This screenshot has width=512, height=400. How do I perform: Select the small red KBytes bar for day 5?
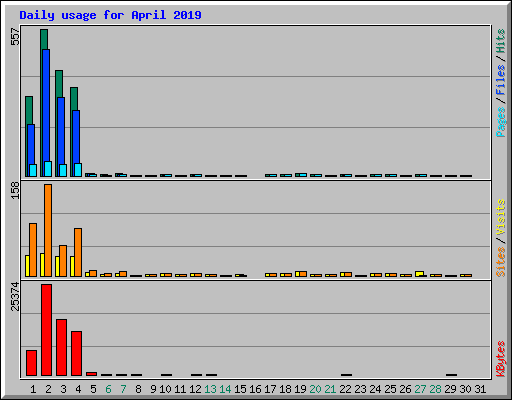click(91, 374)
